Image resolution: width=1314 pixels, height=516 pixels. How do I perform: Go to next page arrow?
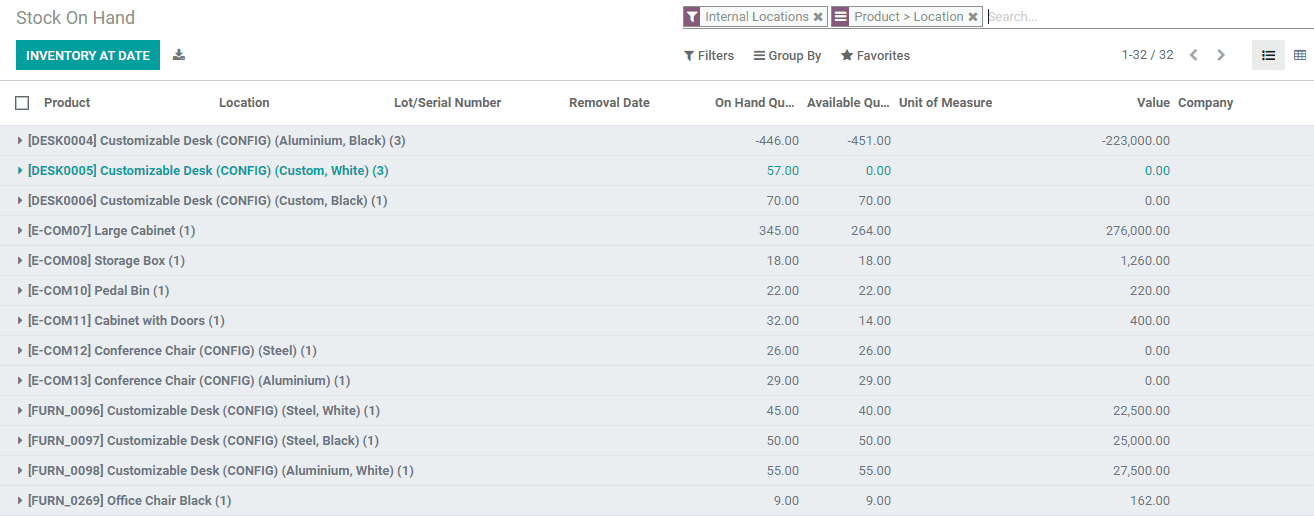click(x=1221, y=55)
